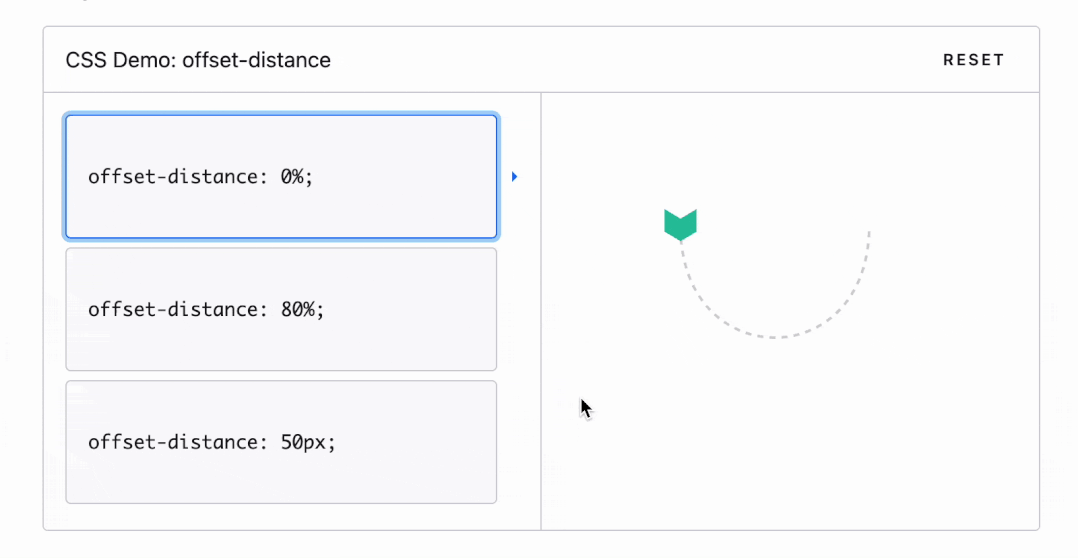The width and height of the screenshot is (1078, 558).
Task: Choose the offset-distance: 80% example
Action: pyautogui.click(x=281, y=309)
